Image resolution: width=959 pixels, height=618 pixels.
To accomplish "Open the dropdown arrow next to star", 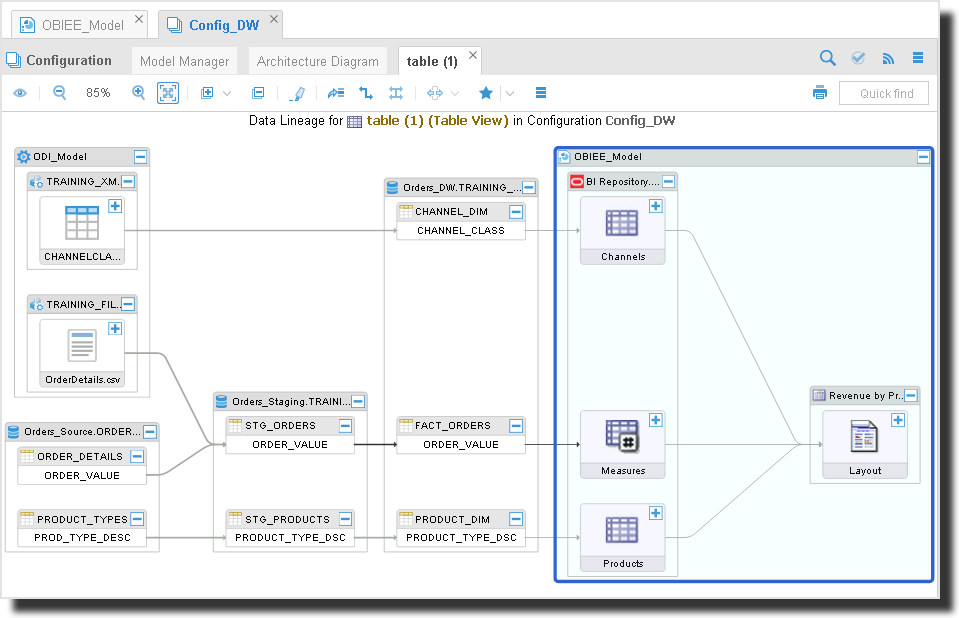I will click(510, 94).
